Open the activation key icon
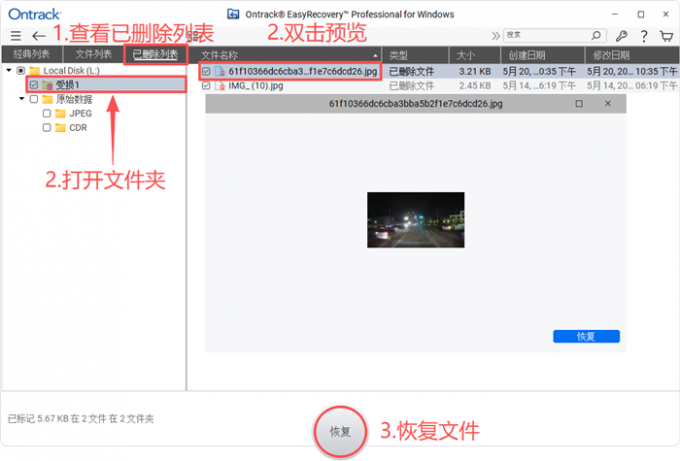680x461 pixels. 621,36
